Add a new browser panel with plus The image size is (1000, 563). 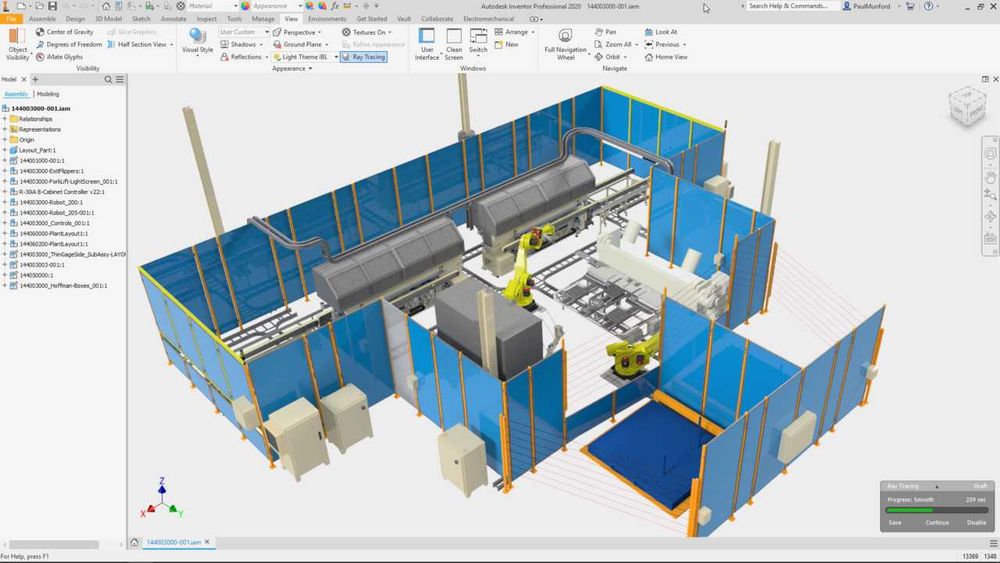point(35,79)
